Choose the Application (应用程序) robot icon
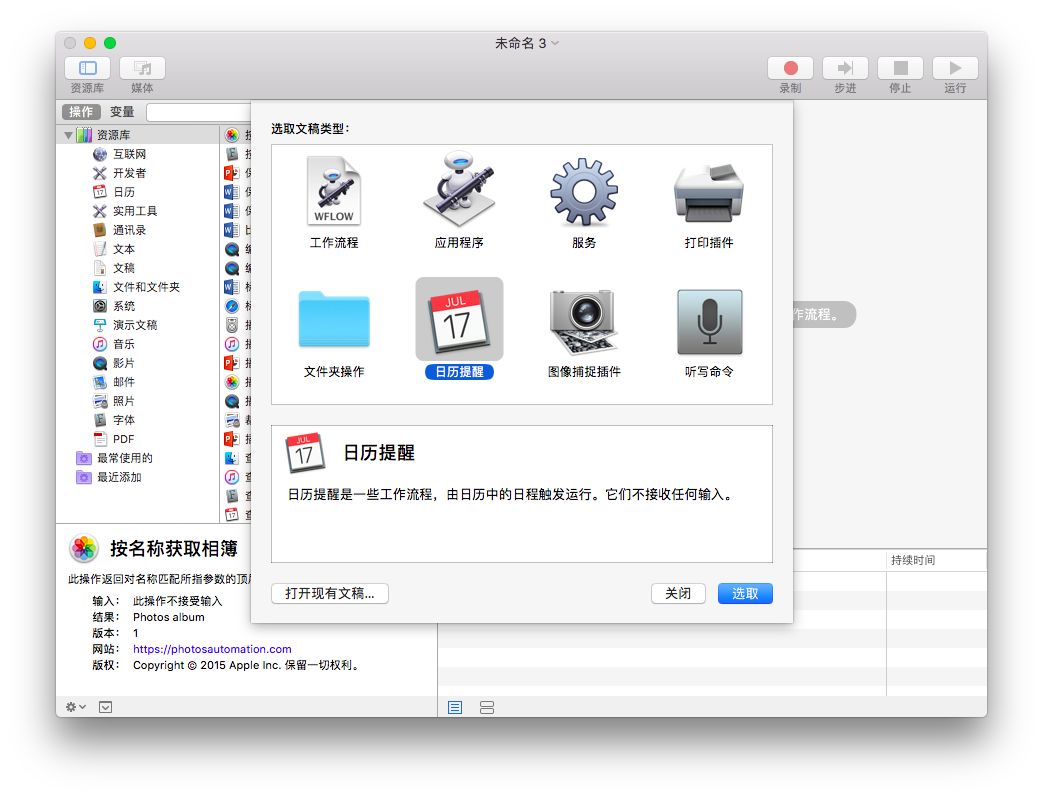This screenshot has width=1043, height=797. 459,192
